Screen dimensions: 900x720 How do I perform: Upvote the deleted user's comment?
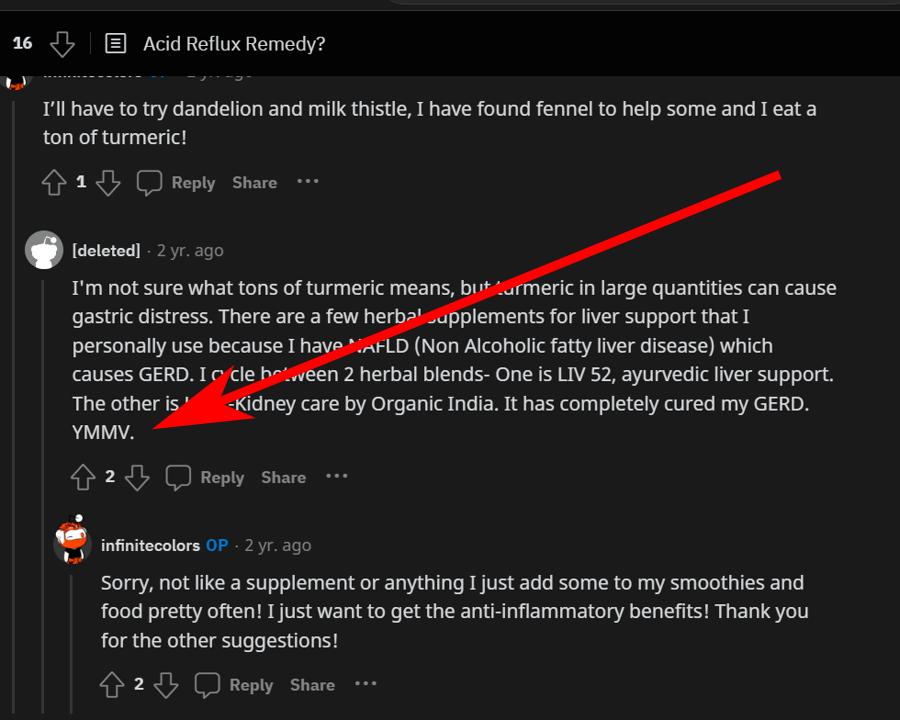pos(84,477)
